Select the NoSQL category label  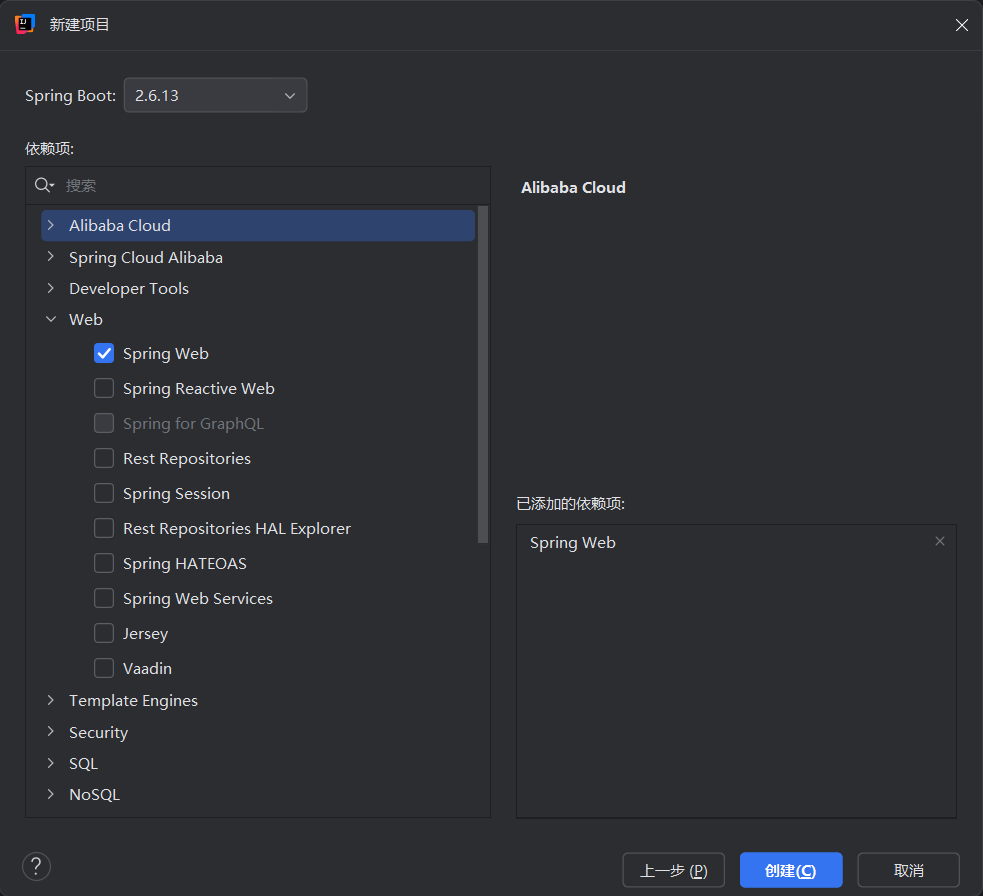point(95,794)
